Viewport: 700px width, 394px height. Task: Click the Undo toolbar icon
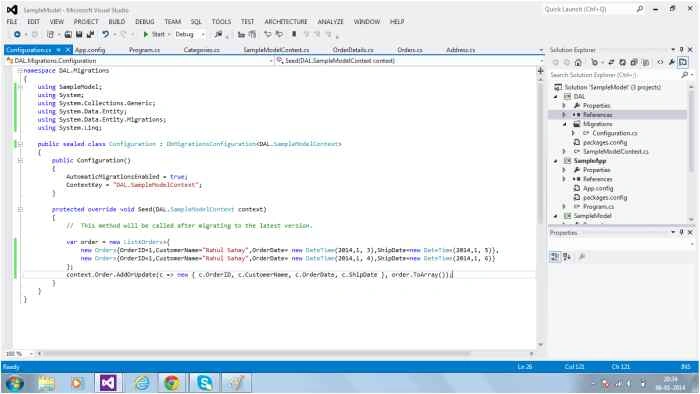105,34
